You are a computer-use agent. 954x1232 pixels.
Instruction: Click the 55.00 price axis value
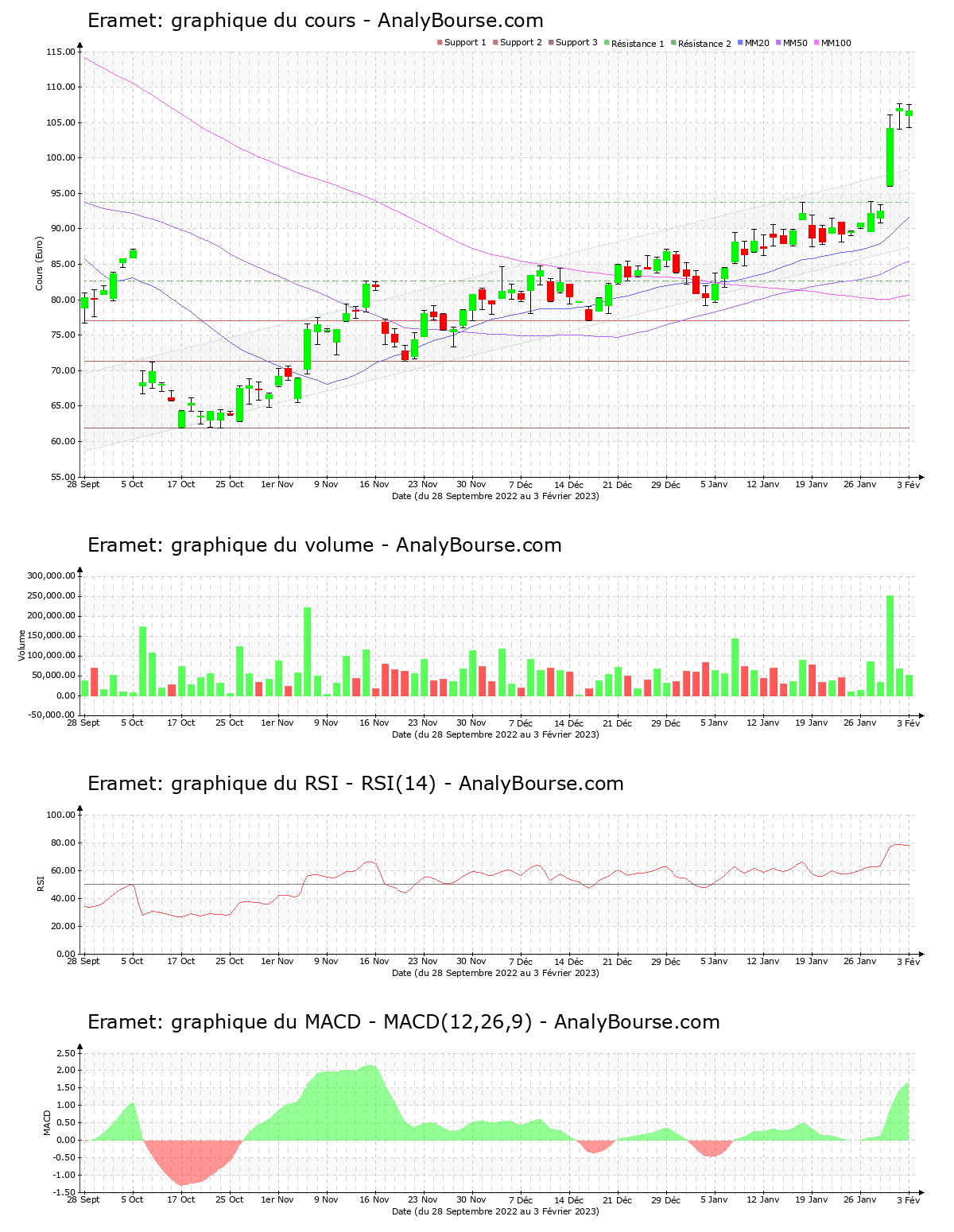(x=64, y=477)
